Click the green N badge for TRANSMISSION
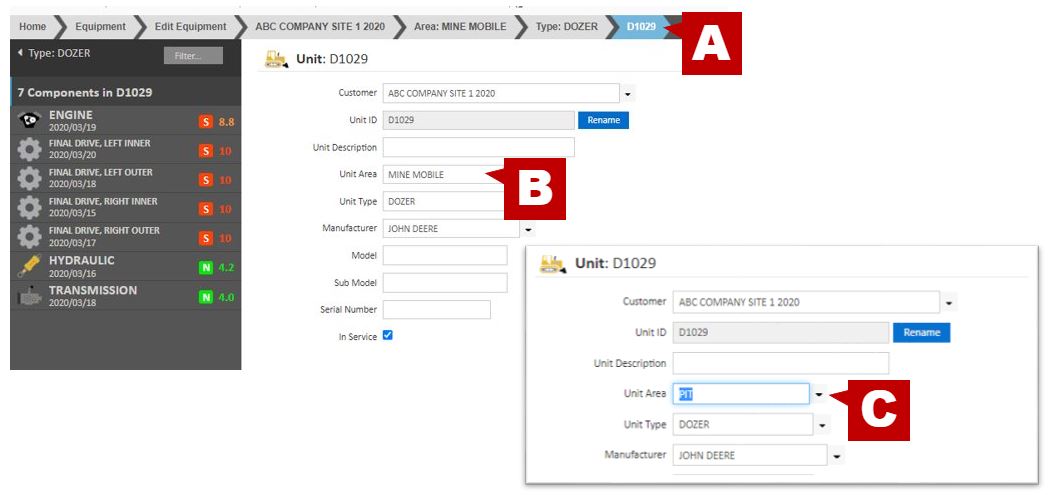The image size is (1048, 495). (205, 297)
